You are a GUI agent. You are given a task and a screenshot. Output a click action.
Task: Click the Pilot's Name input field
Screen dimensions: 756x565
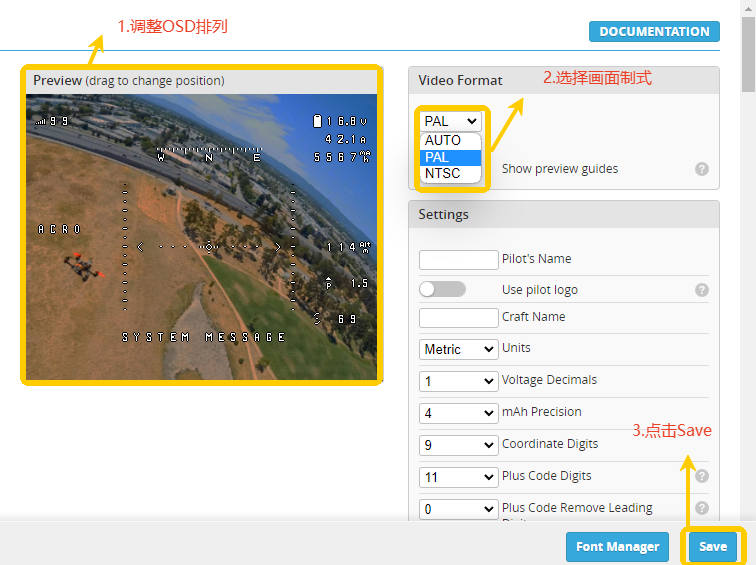[x=459, y=260]
